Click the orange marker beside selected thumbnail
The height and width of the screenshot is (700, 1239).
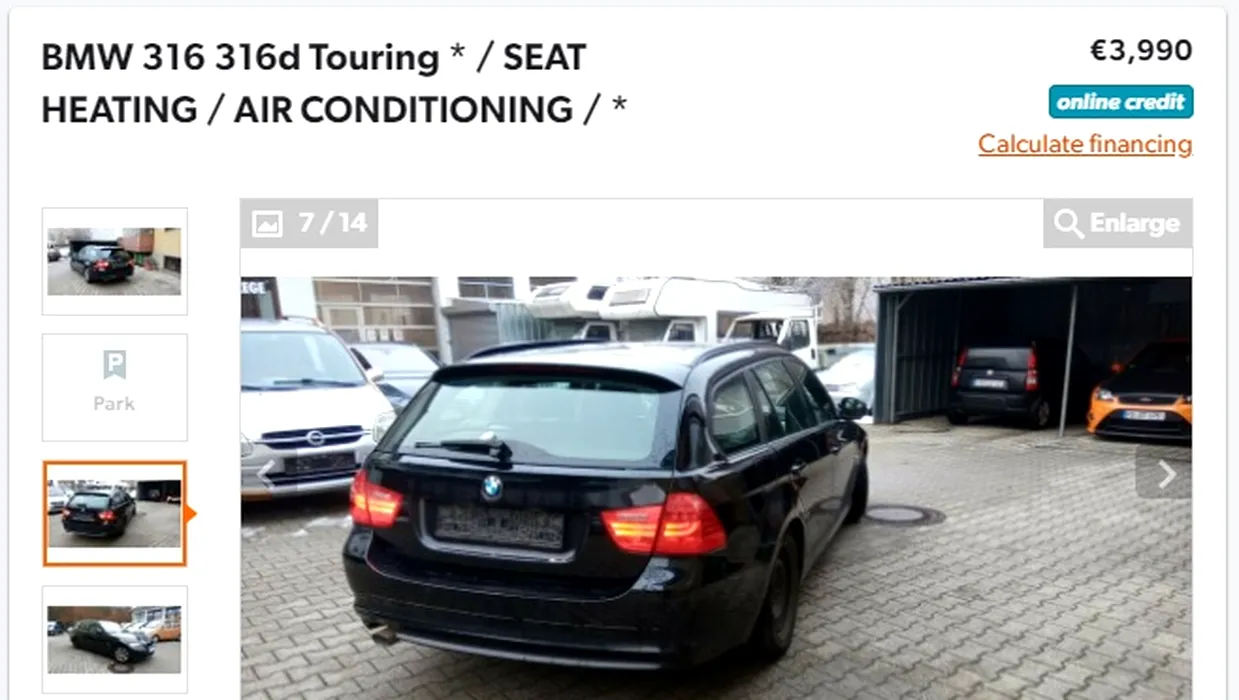click(191, 514)
